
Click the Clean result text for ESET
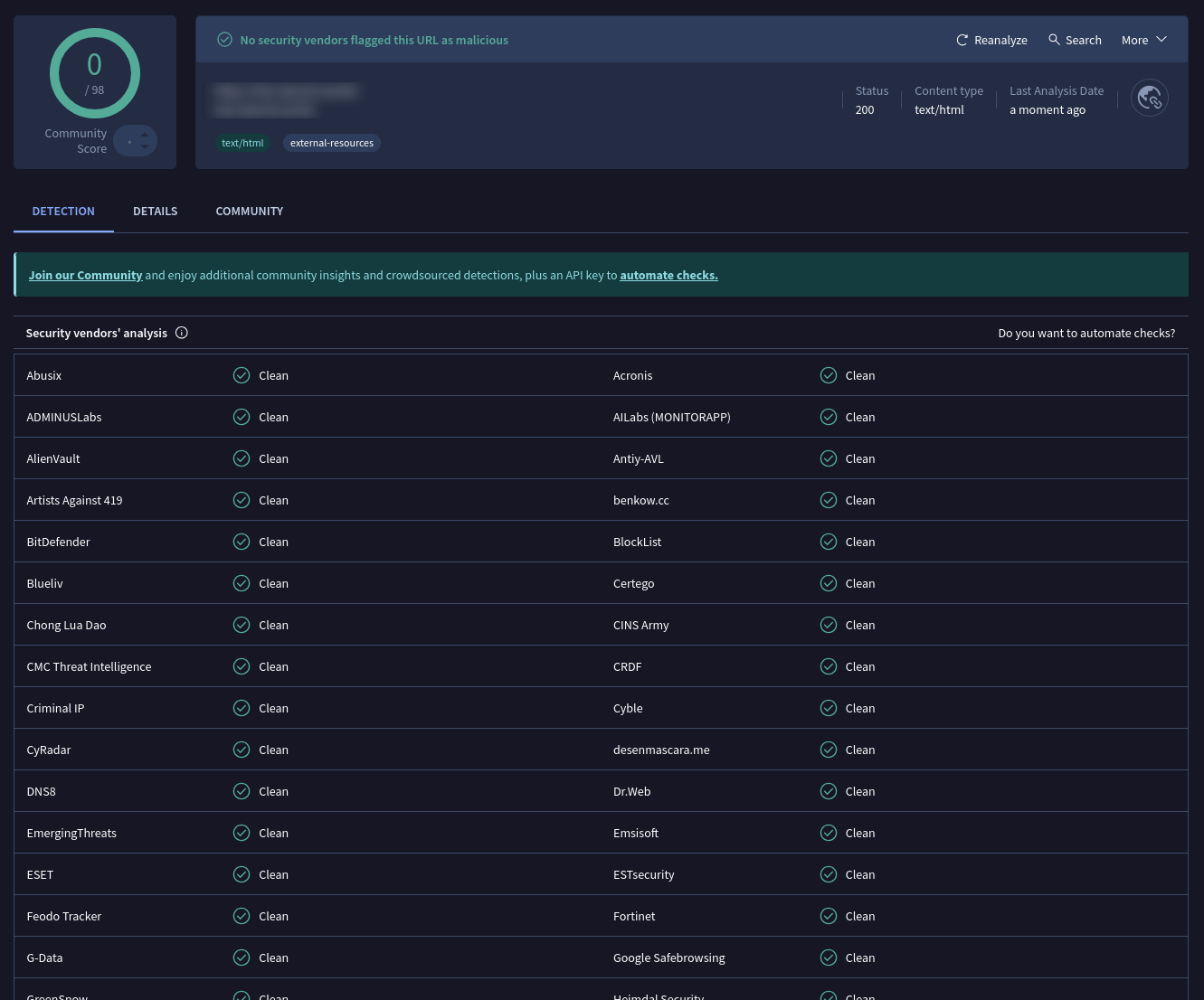pos(273,874)
